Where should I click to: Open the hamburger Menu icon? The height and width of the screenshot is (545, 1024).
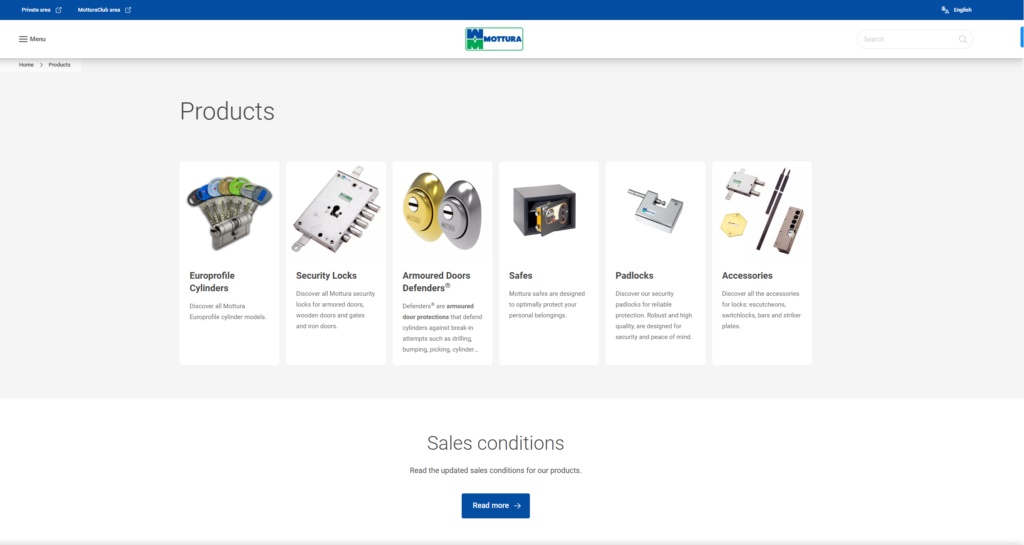23,39
